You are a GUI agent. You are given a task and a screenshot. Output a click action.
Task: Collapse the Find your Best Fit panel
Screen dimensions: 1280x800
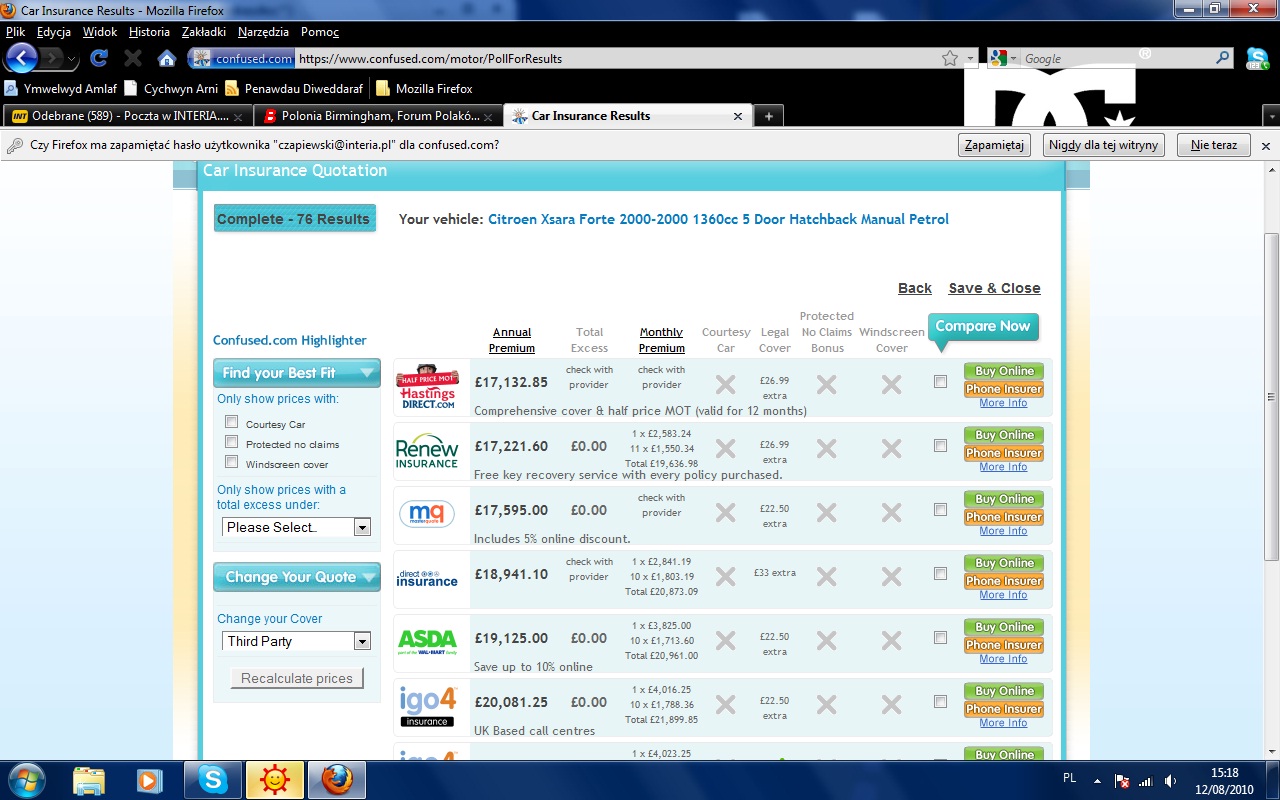[x=367, y=373]
